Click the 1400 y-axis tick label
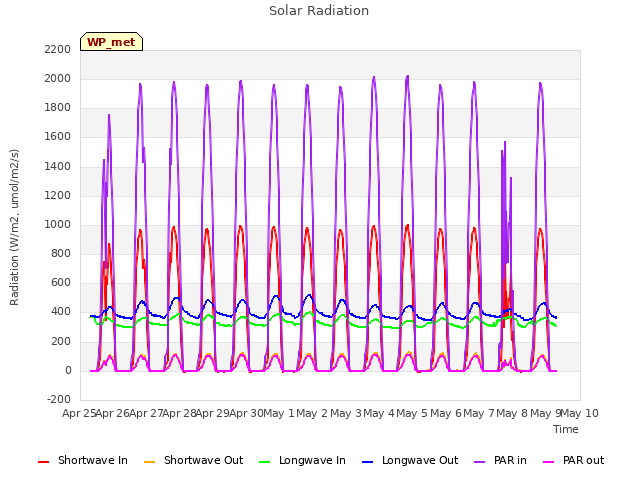Image resolution: width=640 pixels, height=480 pixels. [58, 167]
